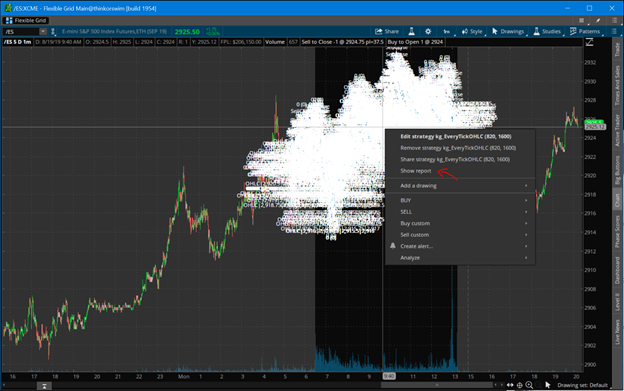Select the pointer cursor drawing tool
This screenshot has height=391, width=624.
click(548, 385)
